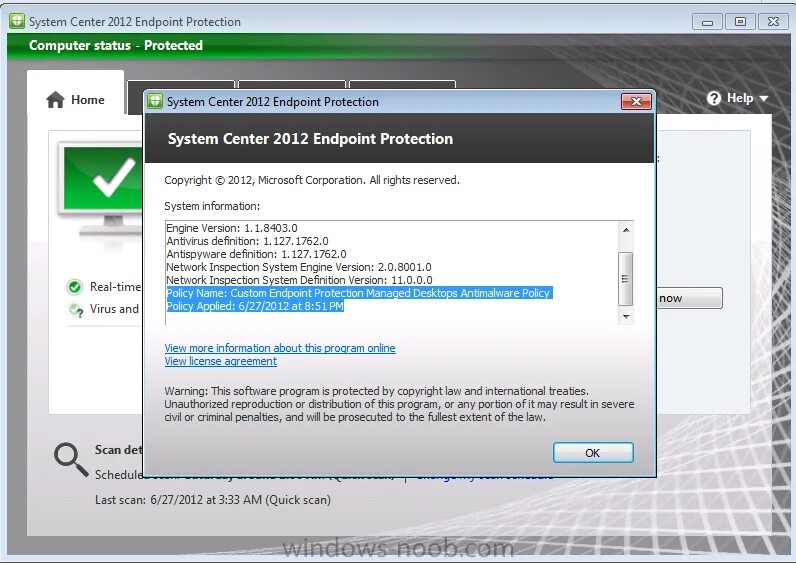The height and width of the screenshot is (563, 796).
Task: Click the highlighted Policy Name line
Action: tap(359, 293)
